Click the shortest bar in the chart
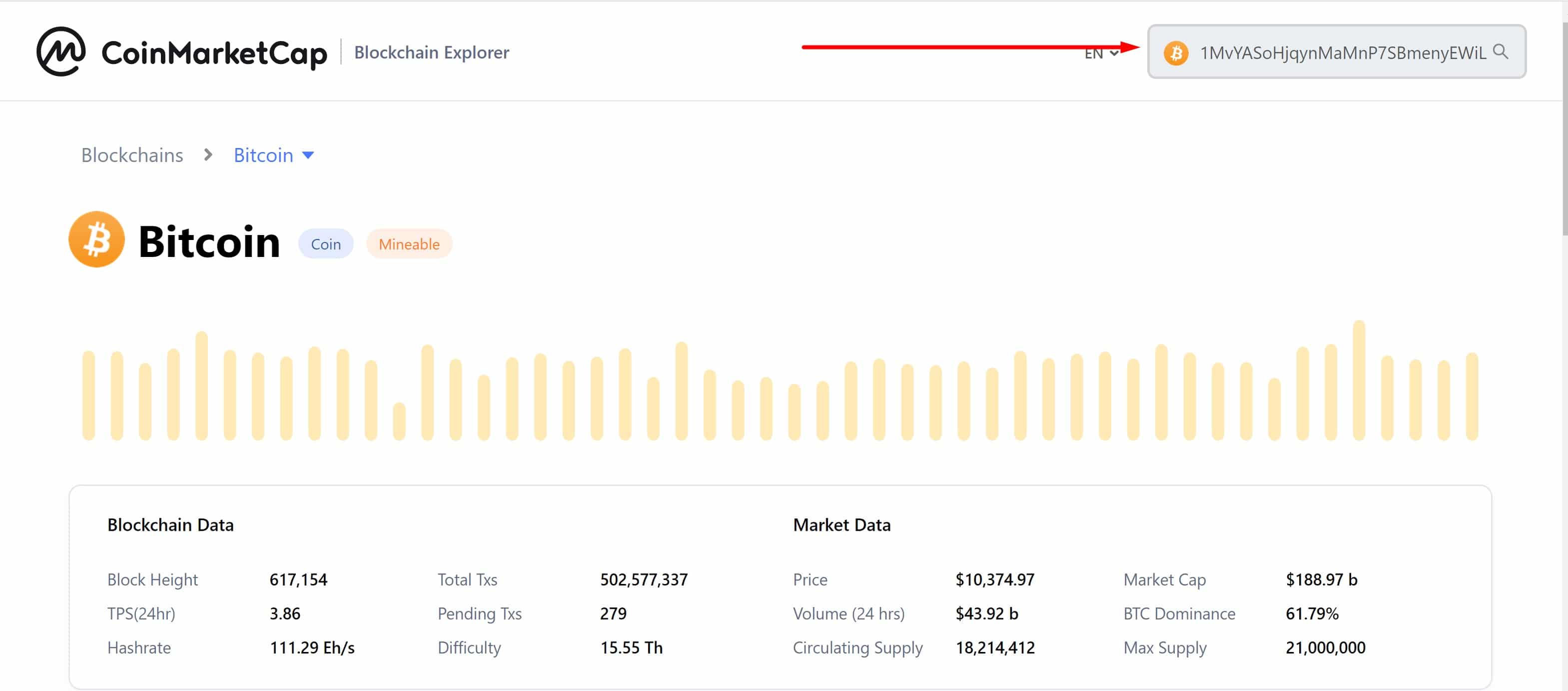This screenshot has height=691, width=1568. 399,421
